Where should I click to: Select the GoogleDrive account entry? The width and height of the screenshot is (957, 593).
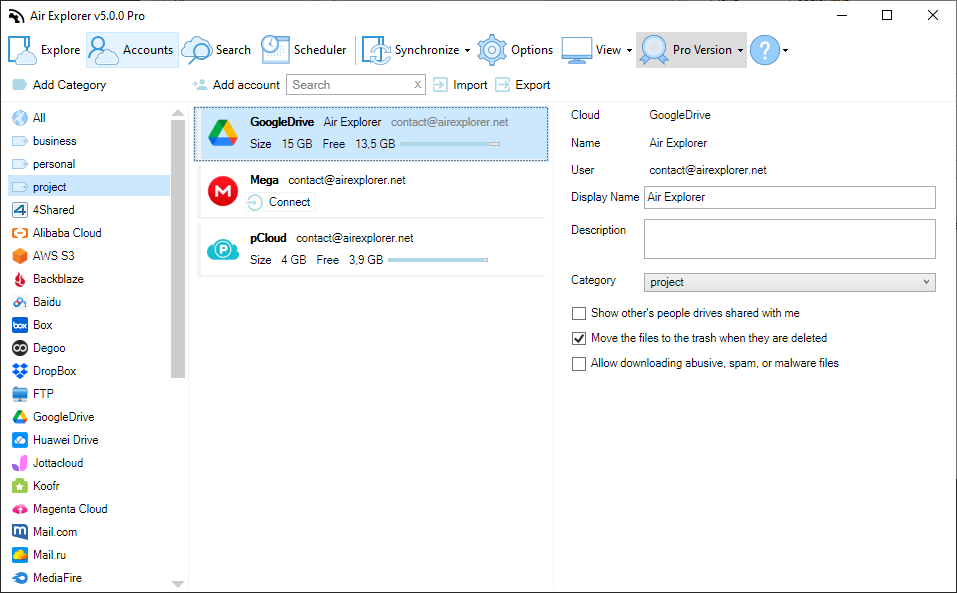click(371, 134)
